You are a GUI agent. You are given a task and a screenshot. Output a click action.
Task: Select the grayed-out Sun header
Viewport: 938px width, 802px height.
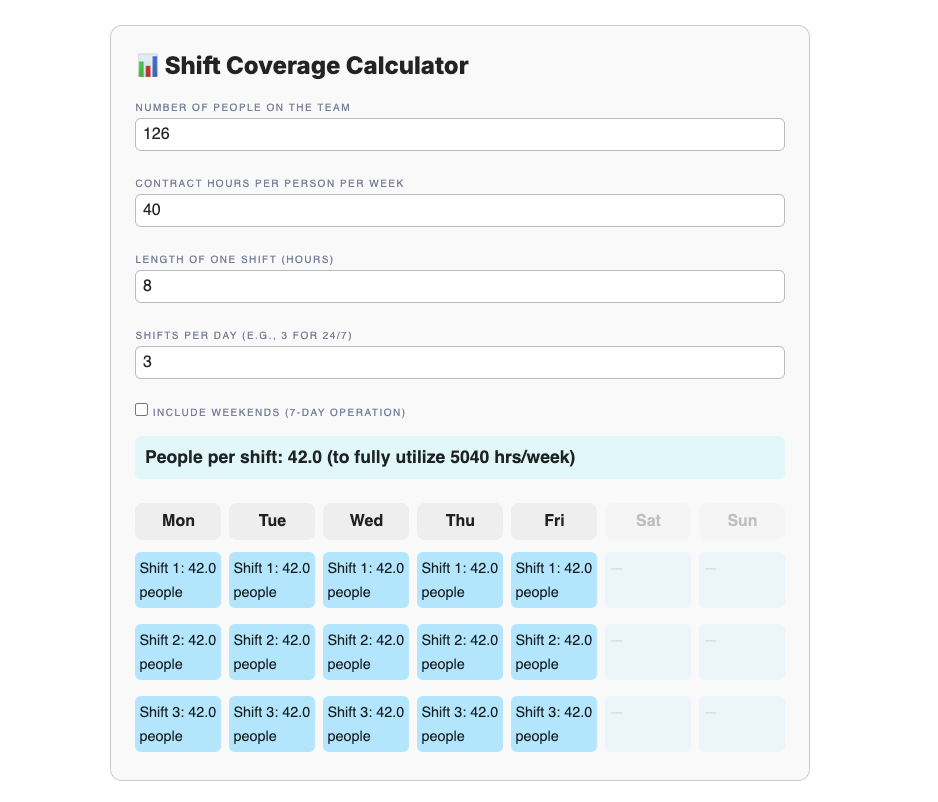click(741, 520)
